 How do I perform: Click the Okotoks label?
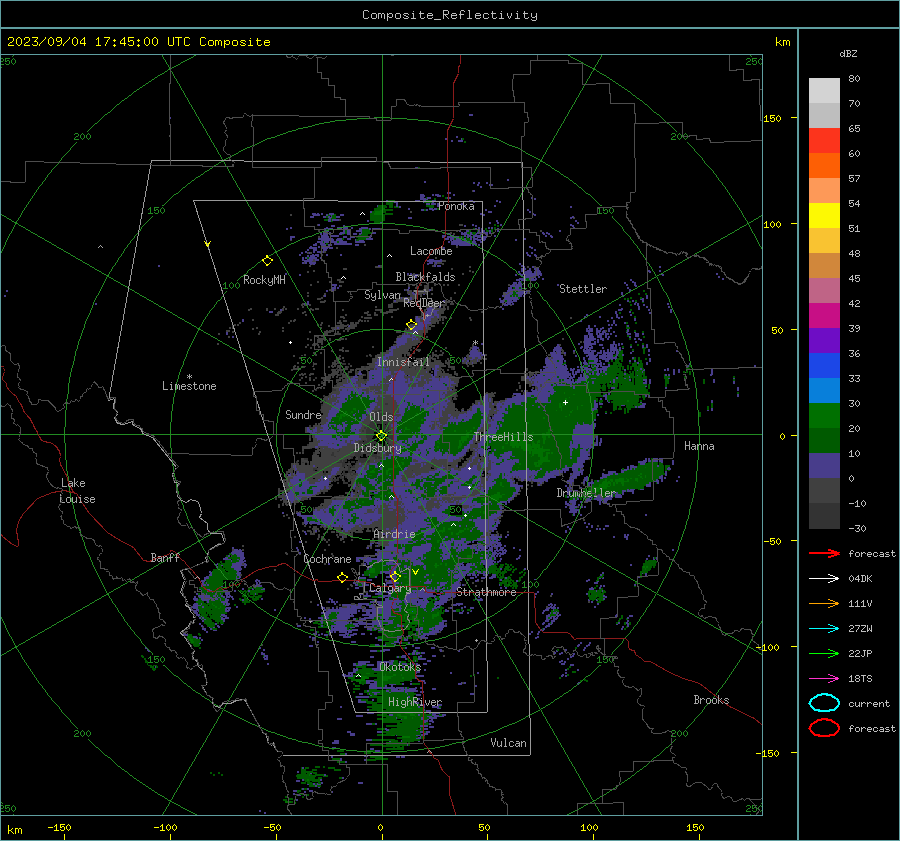(399, 666)
